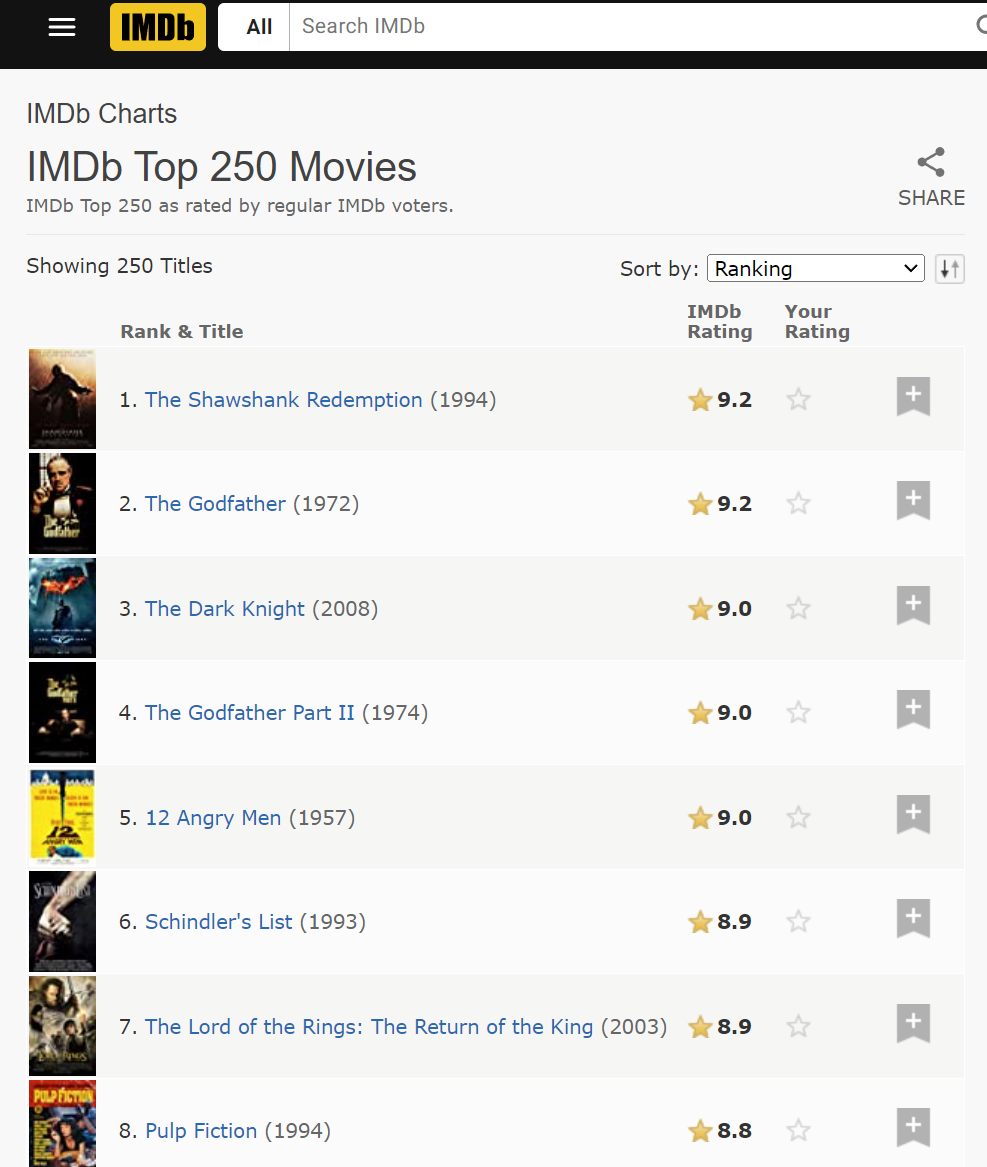The image size is (987, 1167).
Task: Toggle the ascending/descending sort order button
Action: pos(950,269)
